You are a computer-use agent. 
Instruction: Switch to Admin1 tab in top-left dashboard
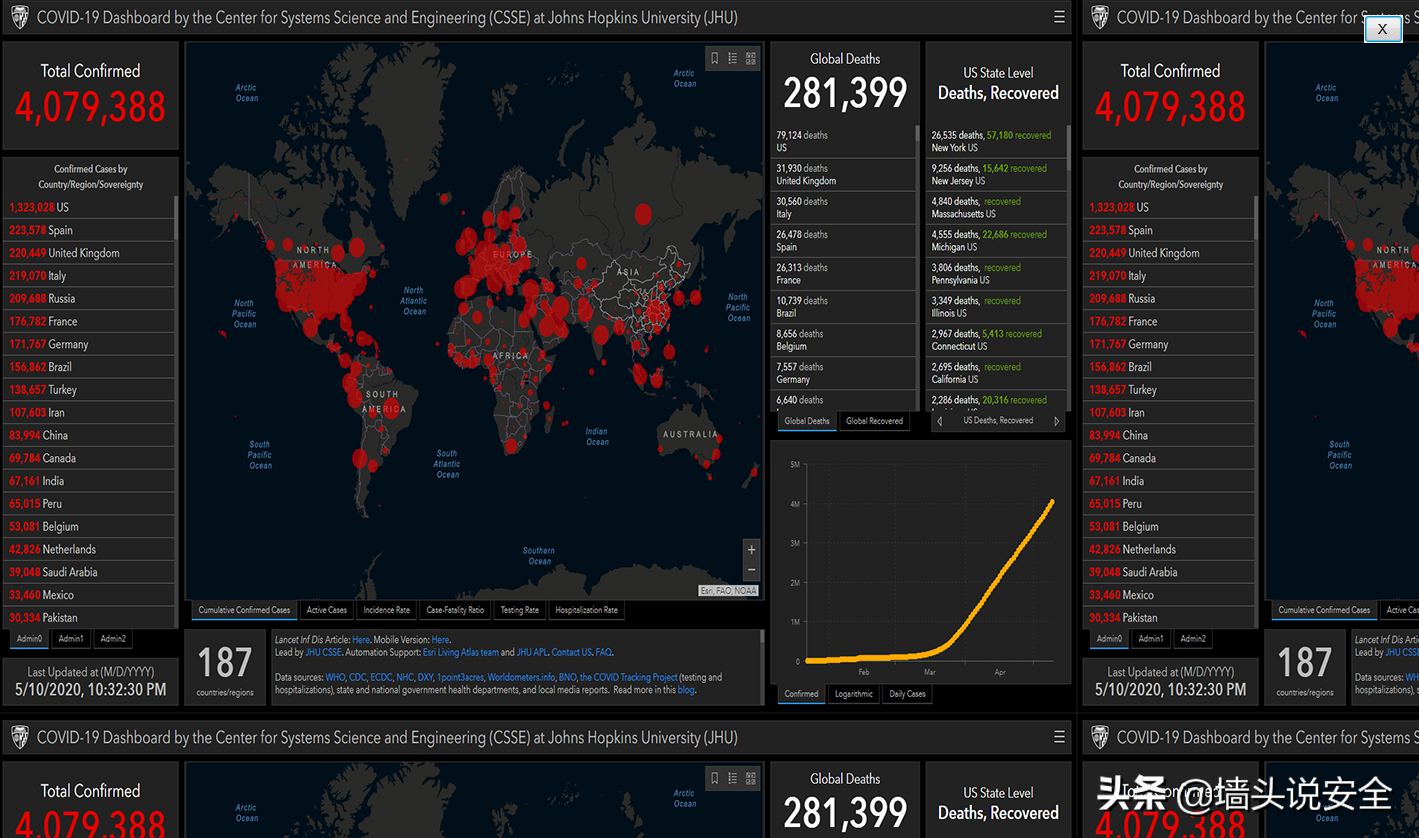(71, 639)
